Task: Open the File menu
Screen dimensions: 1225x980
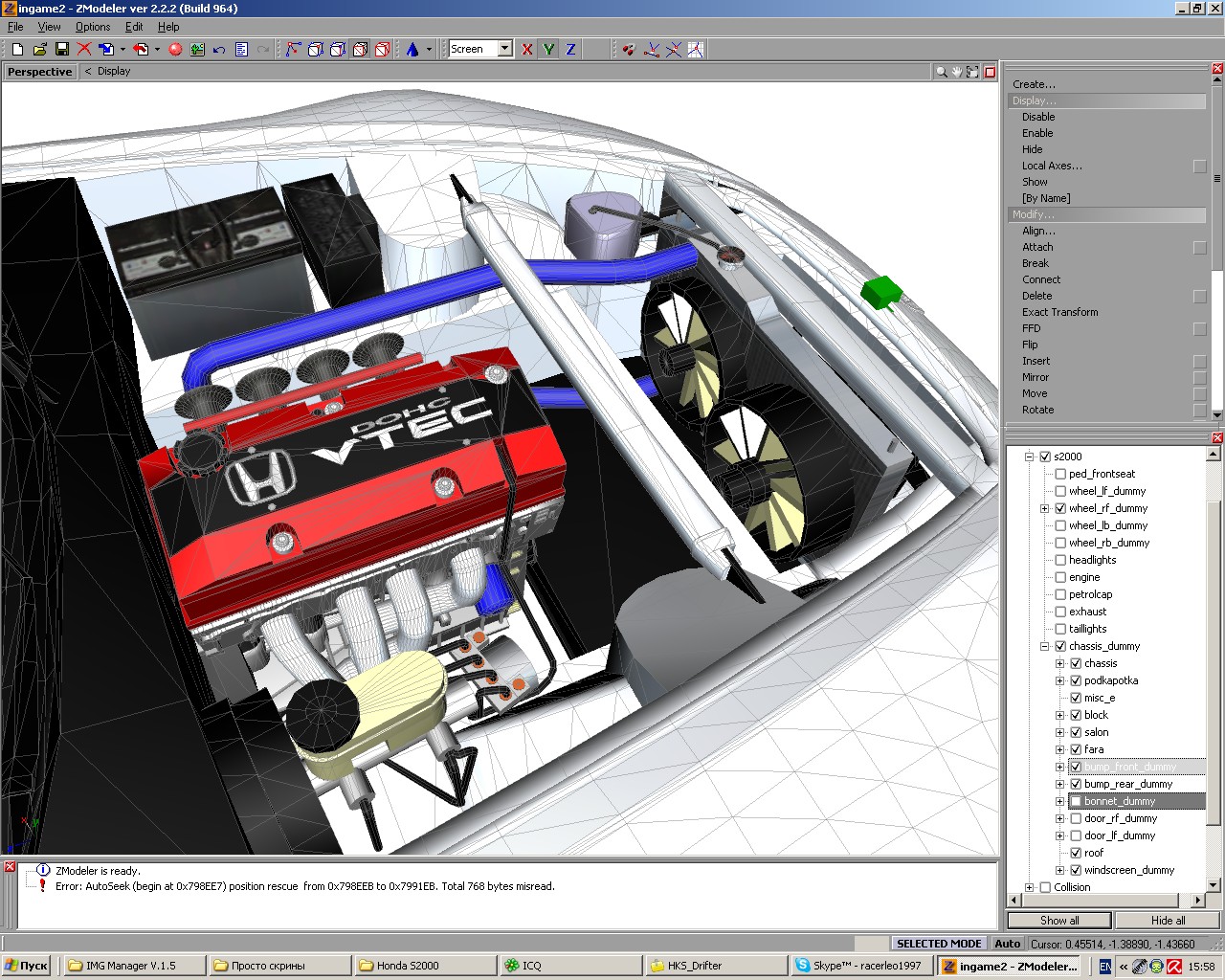Action: (x=15, y=27)
